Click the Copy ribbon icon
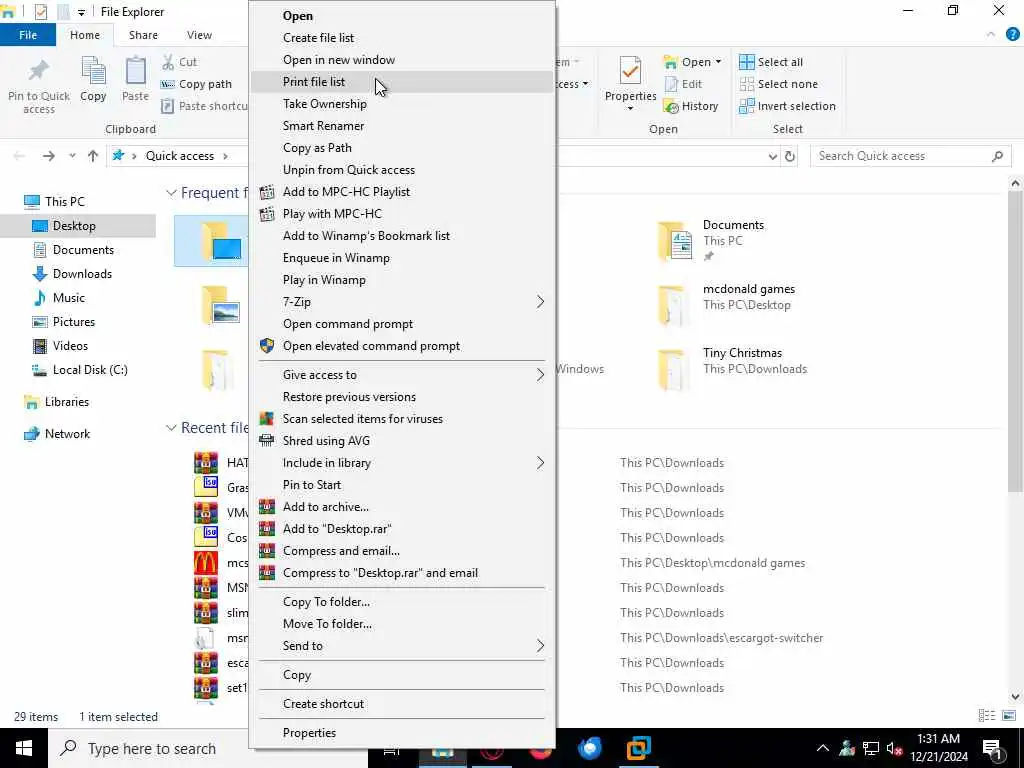The height and width of the screenshot is (768, 1024). click(x=93, y=79)
